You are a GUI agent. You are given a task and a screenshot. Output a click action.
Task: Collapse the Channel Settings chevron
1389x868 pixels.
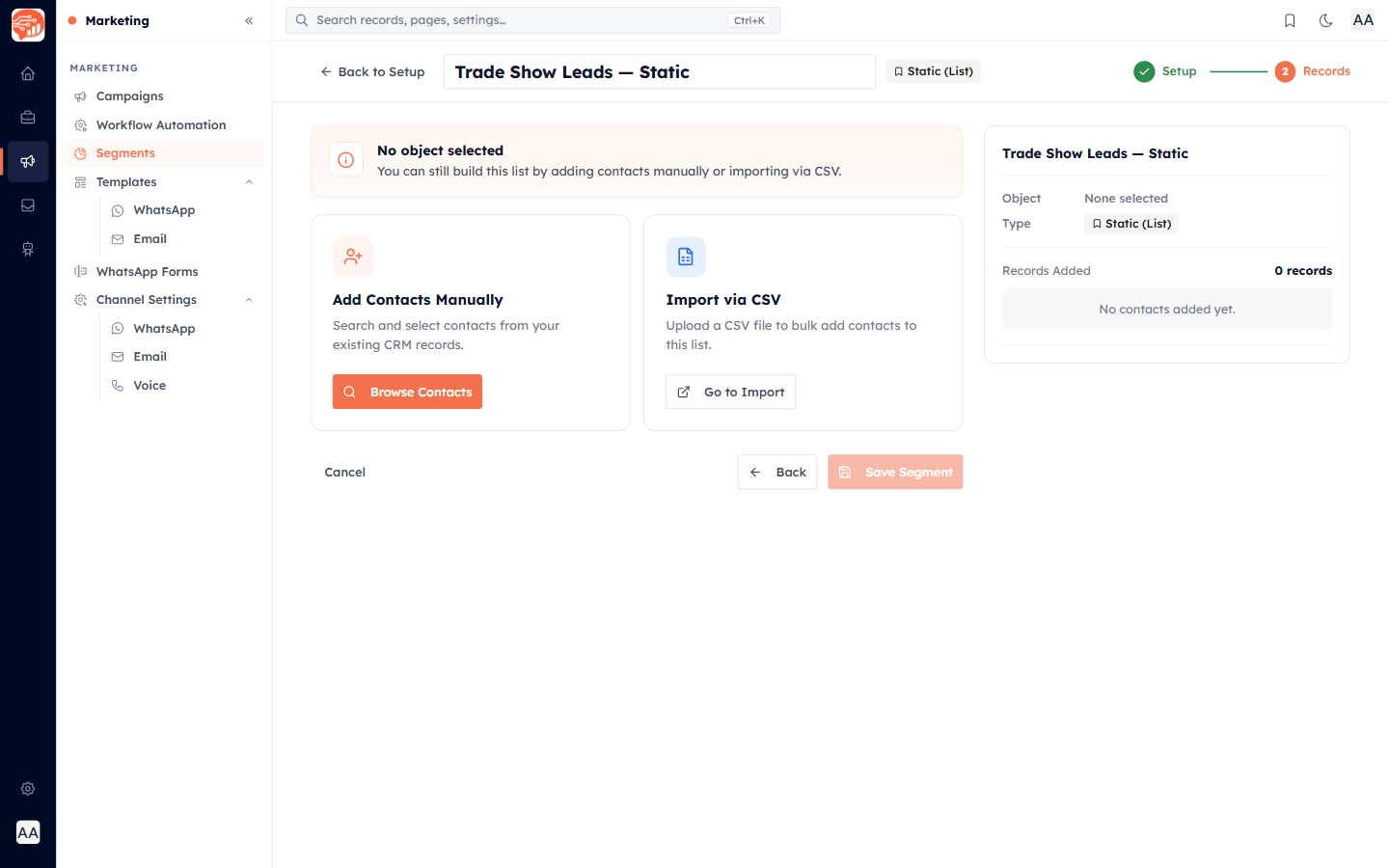point(249,300)
